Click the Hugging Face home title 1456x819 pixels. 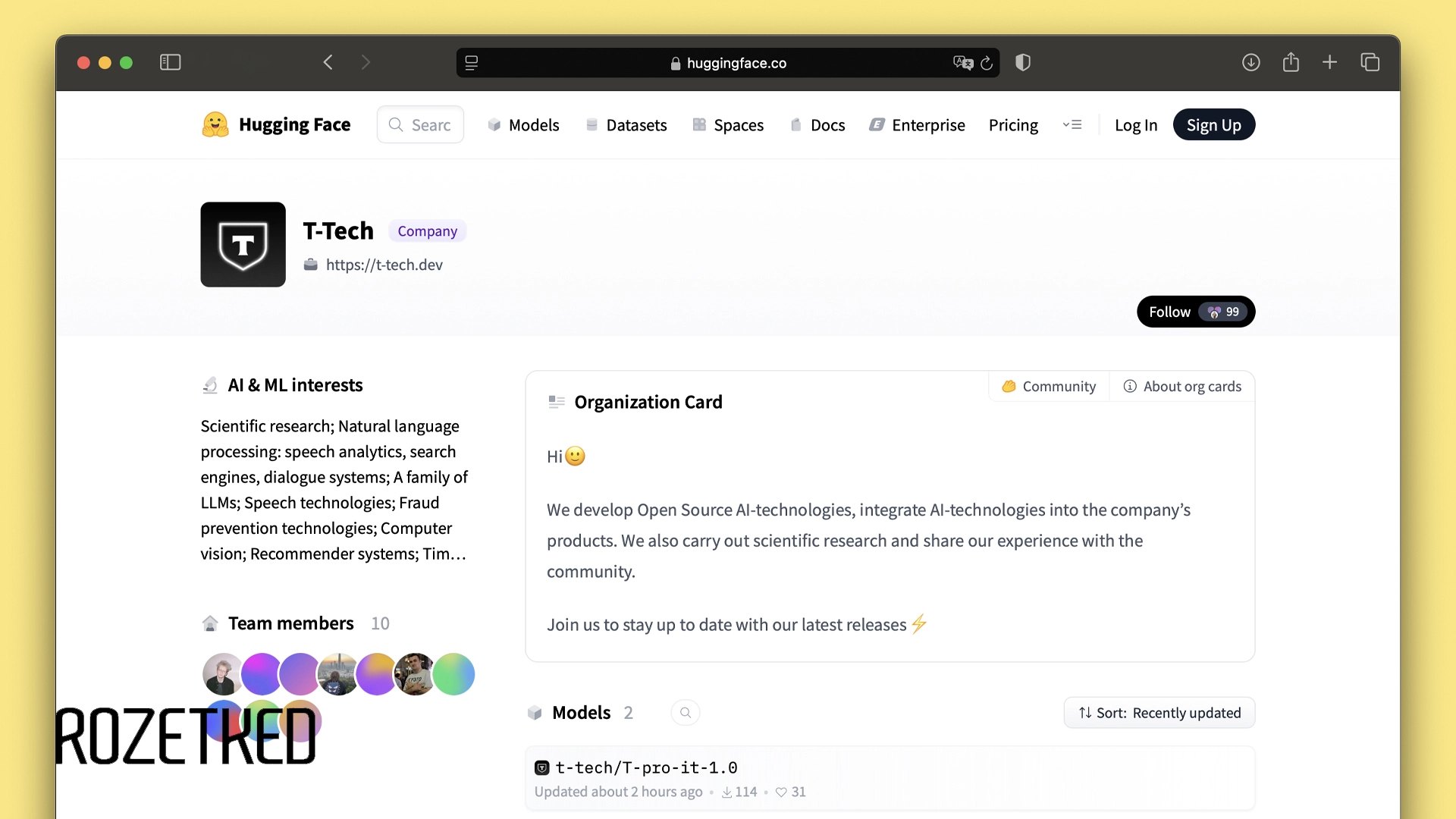[x=294, y=124]
